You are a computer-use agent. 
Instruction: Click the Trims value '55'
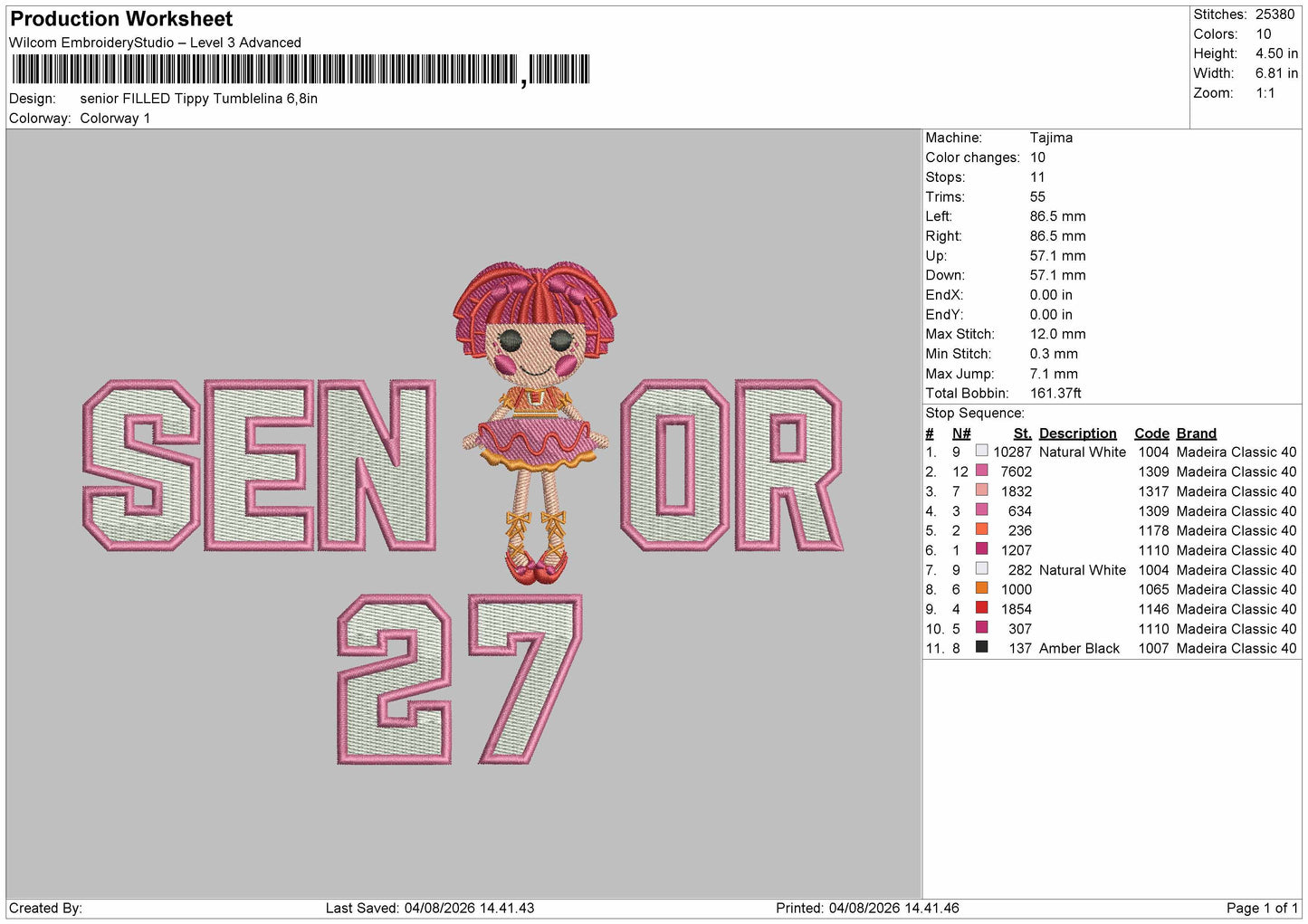point(1037,196)
